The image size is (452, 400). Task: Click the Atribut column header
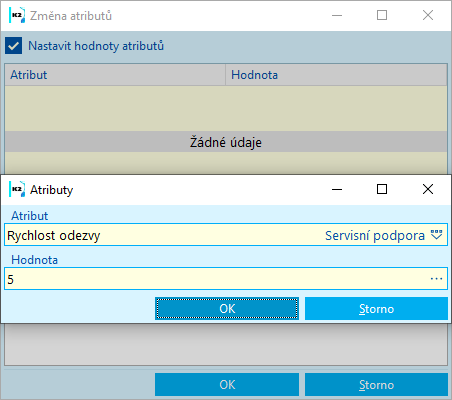click(115, 75)
